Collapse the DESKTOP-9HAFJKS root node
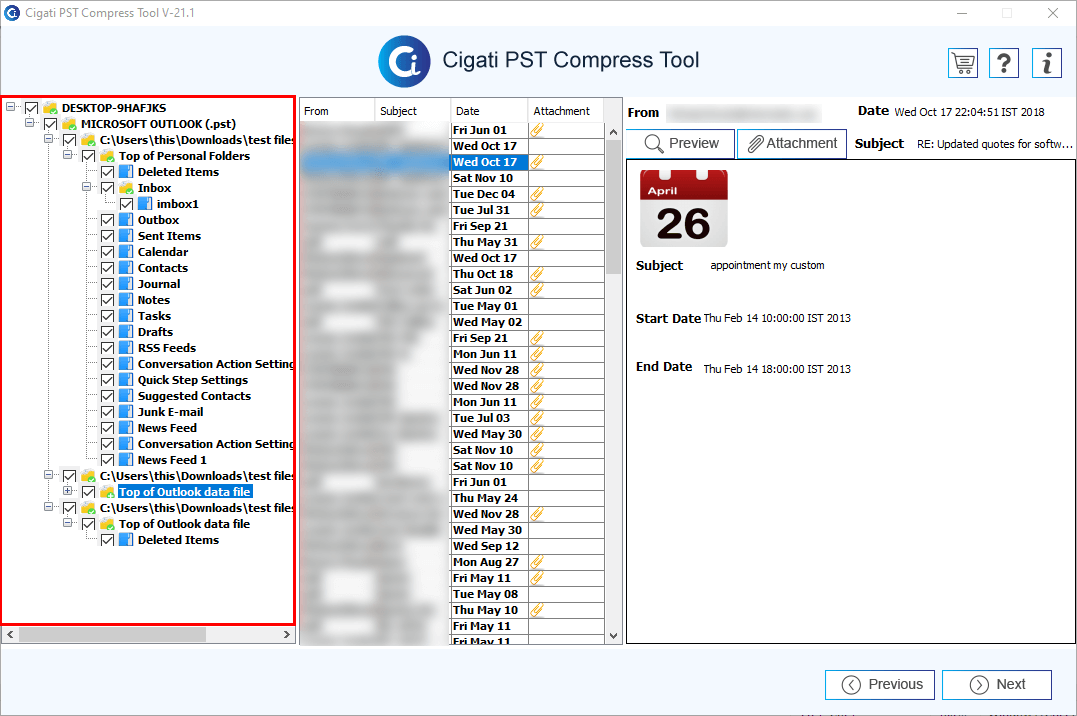1077x716 pixels. [x=10, y=107]
